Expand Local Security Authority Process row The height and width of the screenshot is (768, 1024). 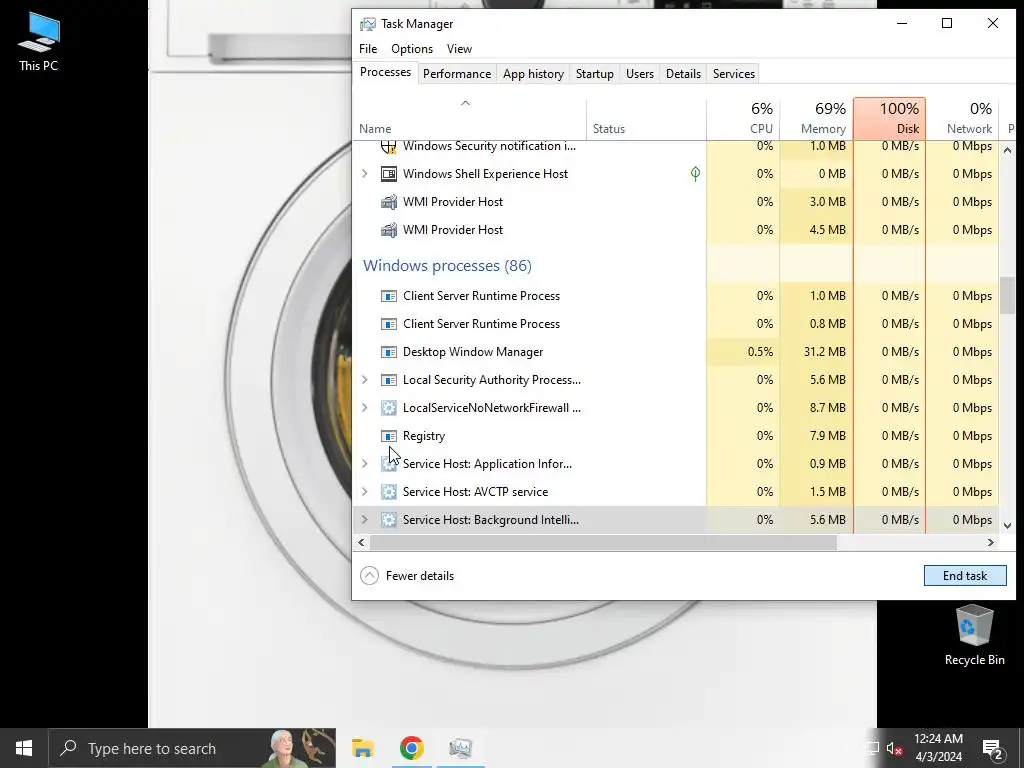pyautogui.click(x=365, y=380)
